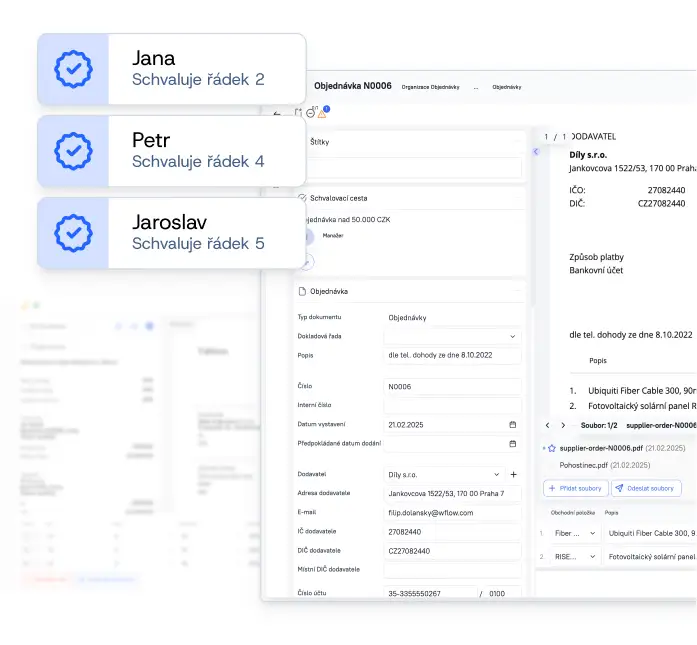The width and height of the screenshot is (697, 645).
Task: Click the bank code field 0100
Action: point(503,593)
